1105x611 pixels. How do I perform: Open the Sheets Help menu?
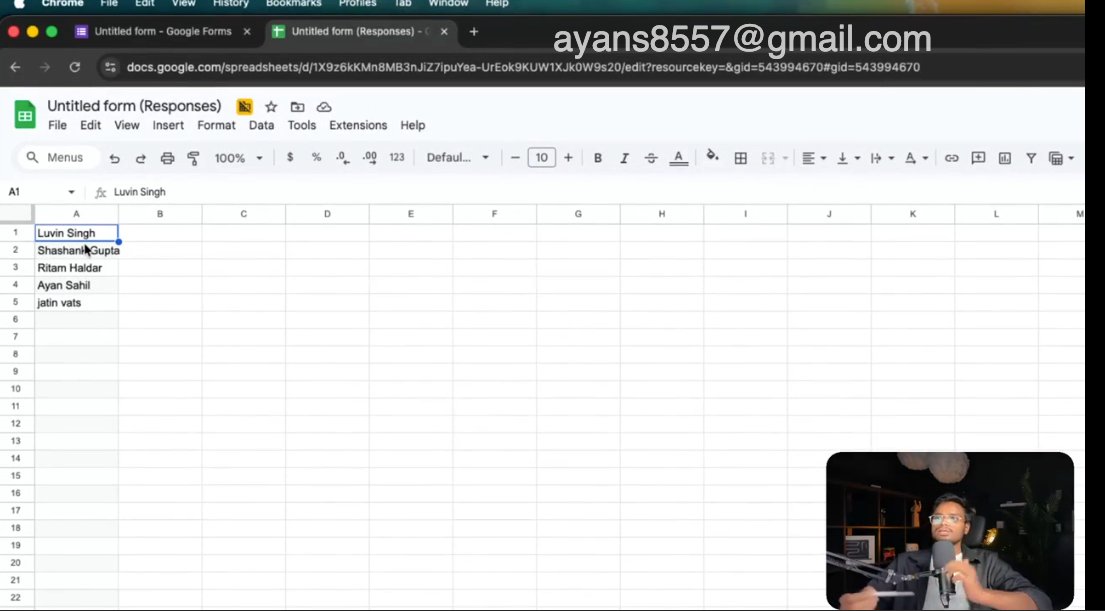click(x=413, y=125)
